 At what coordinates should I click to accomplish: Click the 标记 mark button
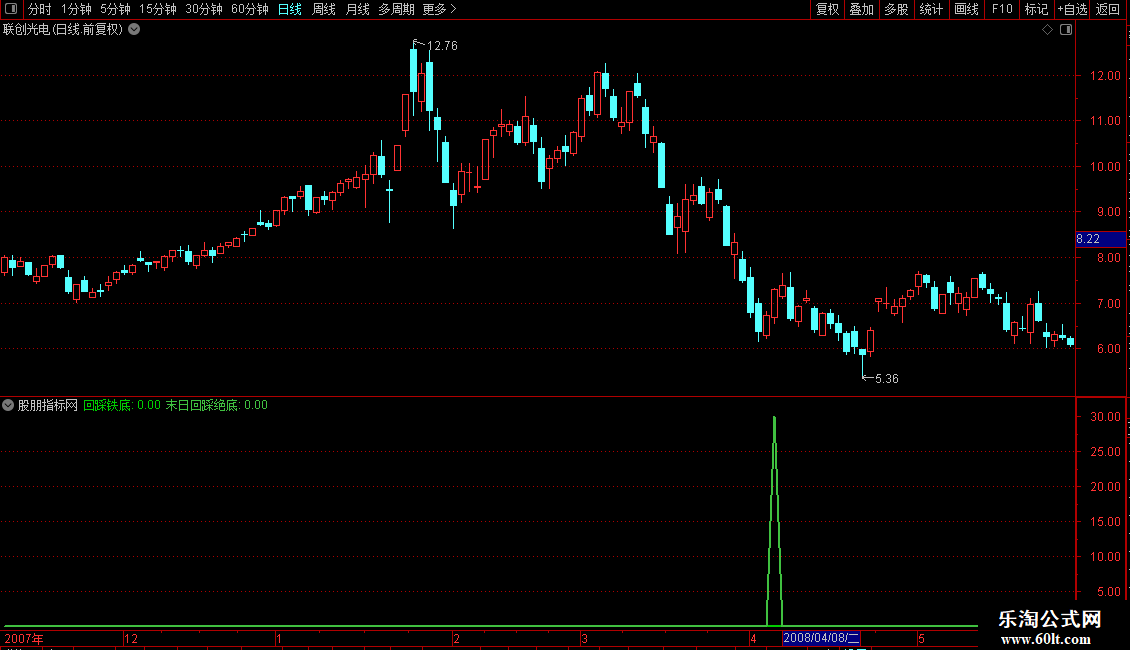pyautogui.click(x=1036, y=9)
